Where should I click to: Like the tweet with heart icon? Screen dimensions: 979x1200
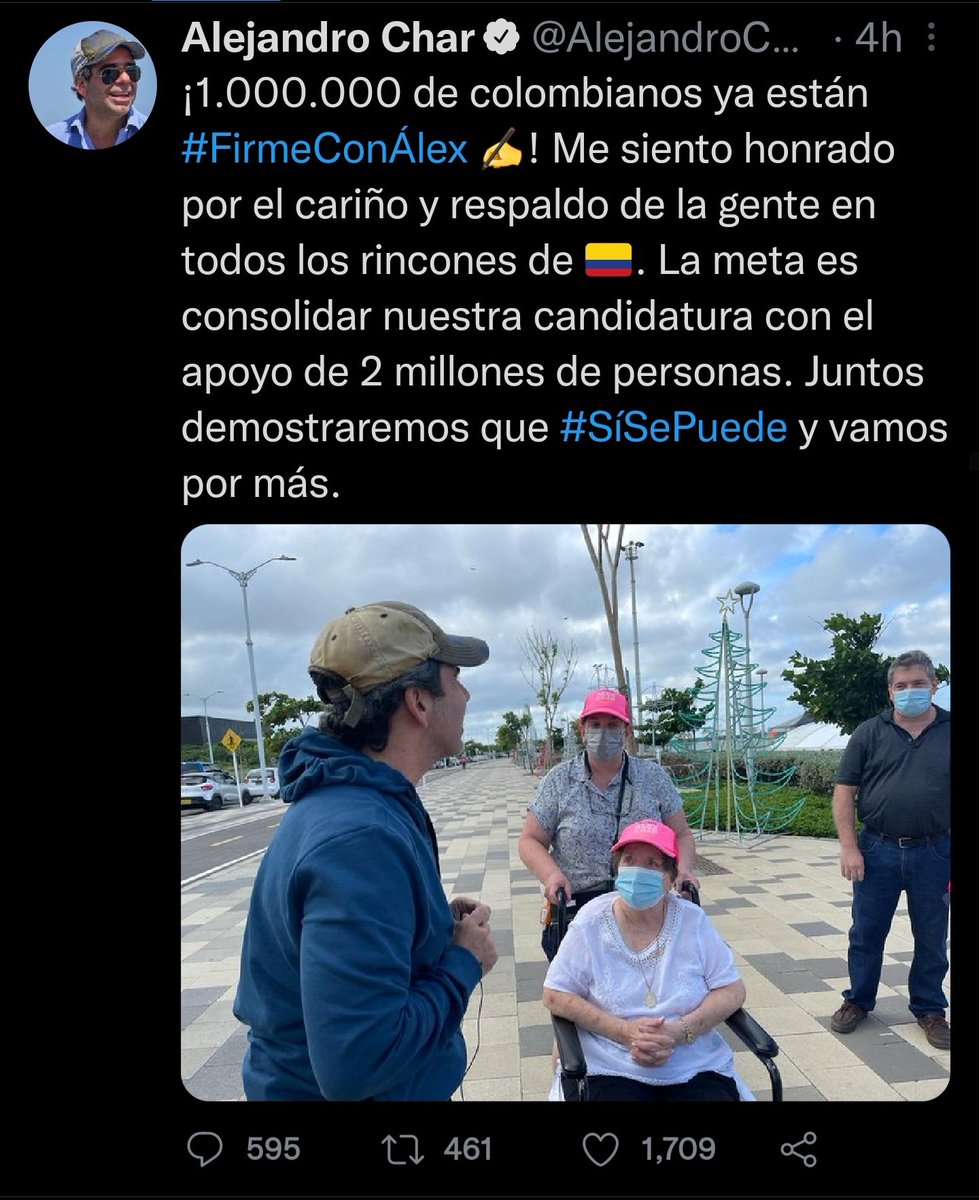click(x=601, y=1150)
